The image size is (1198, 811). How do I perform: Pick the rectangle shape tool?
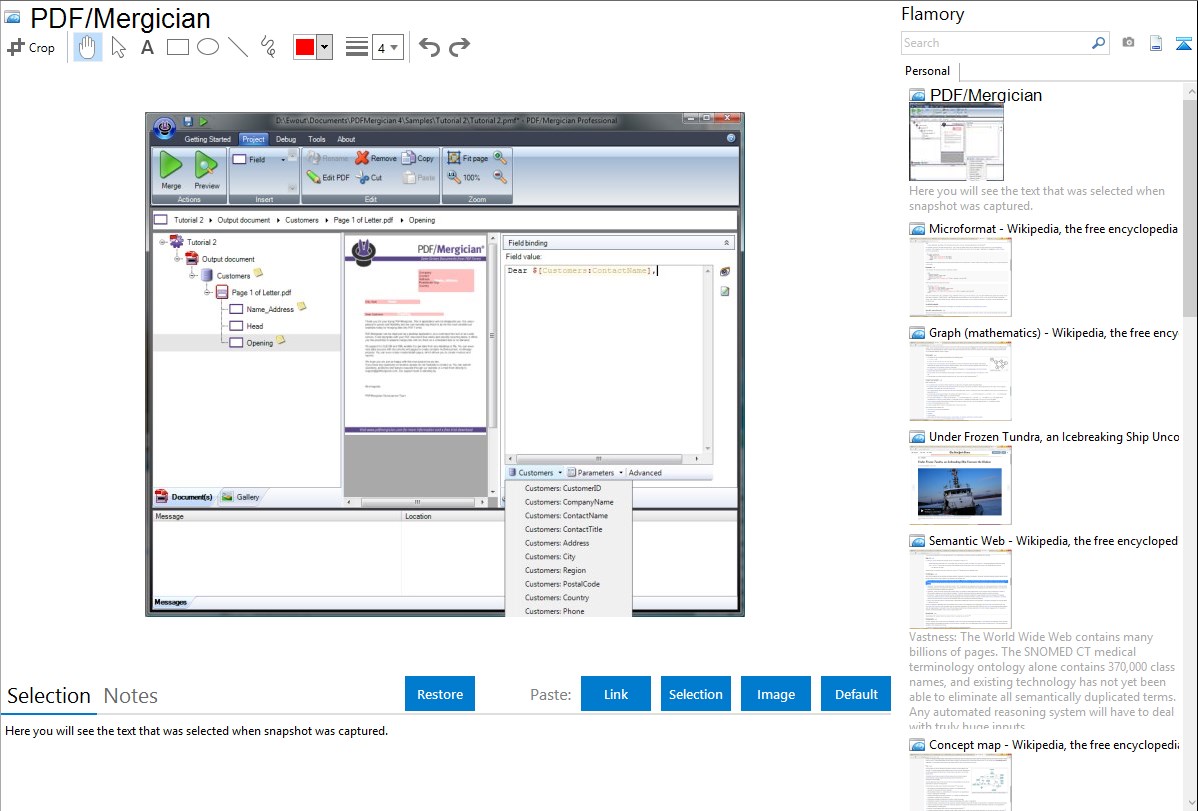[x=177, y=47]
